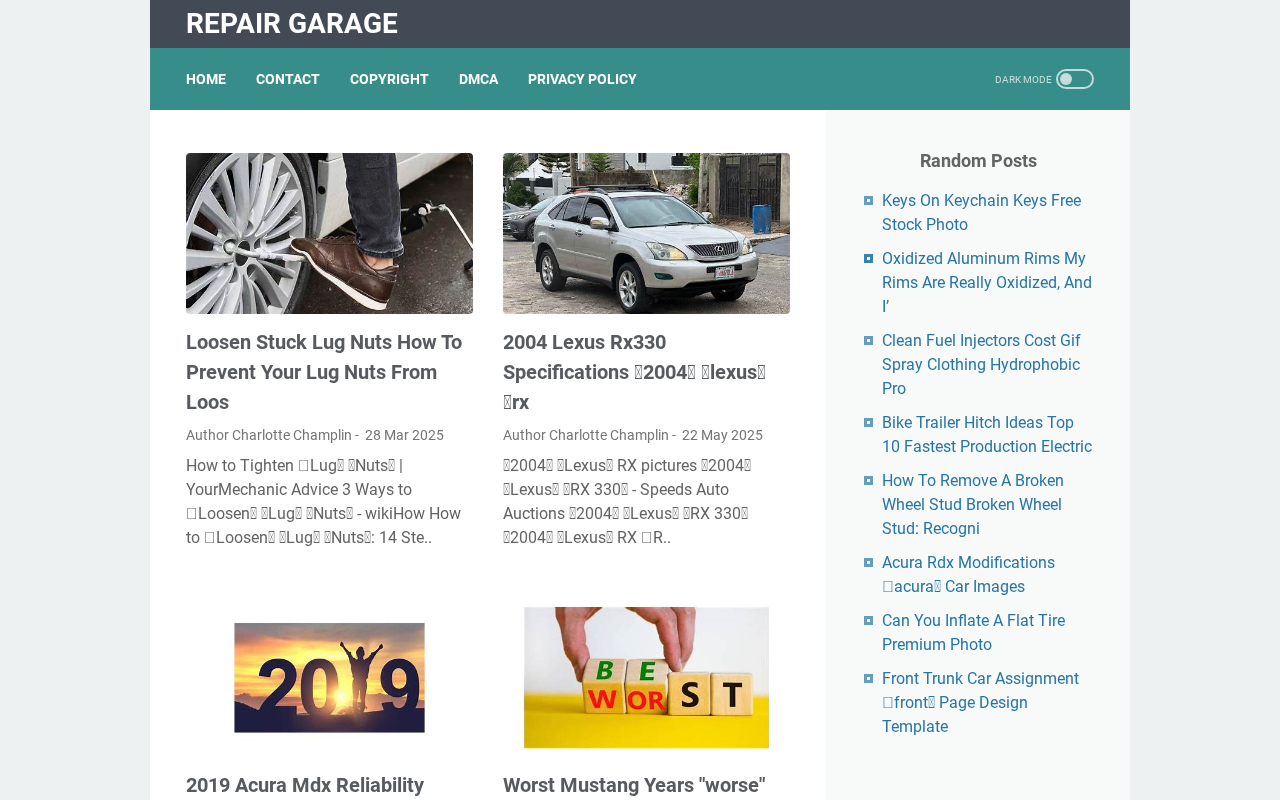Open the 2019 sunset silhouette thumbnail
The image size is (1280, 800).
click(x=329, y=677)
